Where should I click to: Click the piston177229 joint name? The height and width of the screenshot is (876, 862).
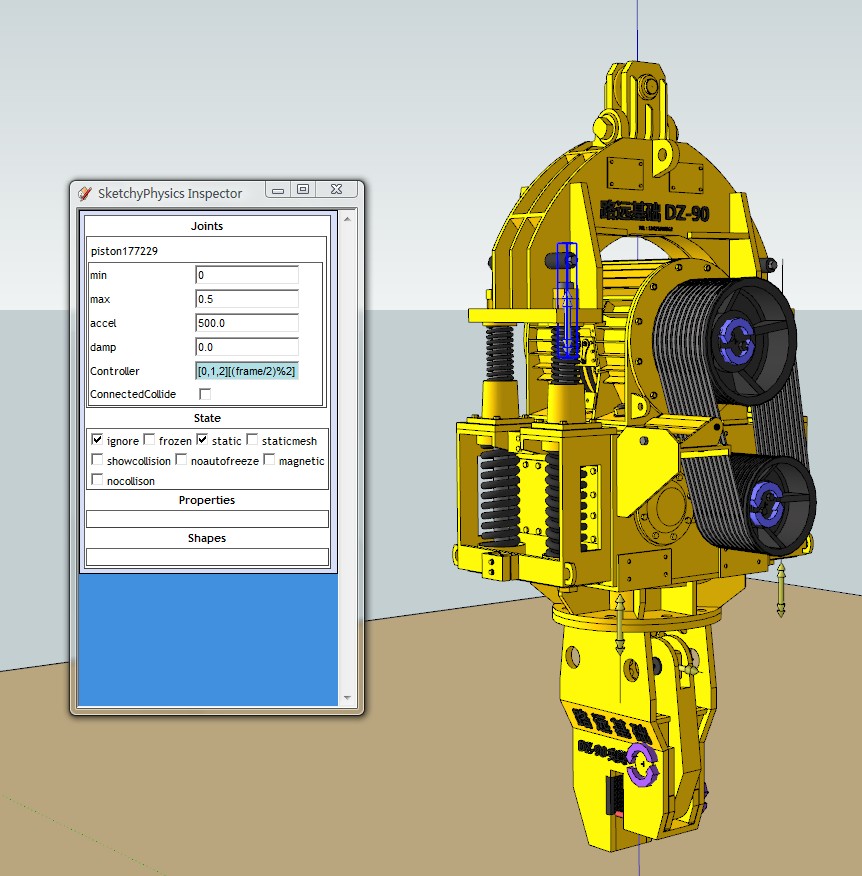click(x=125, y=251)
